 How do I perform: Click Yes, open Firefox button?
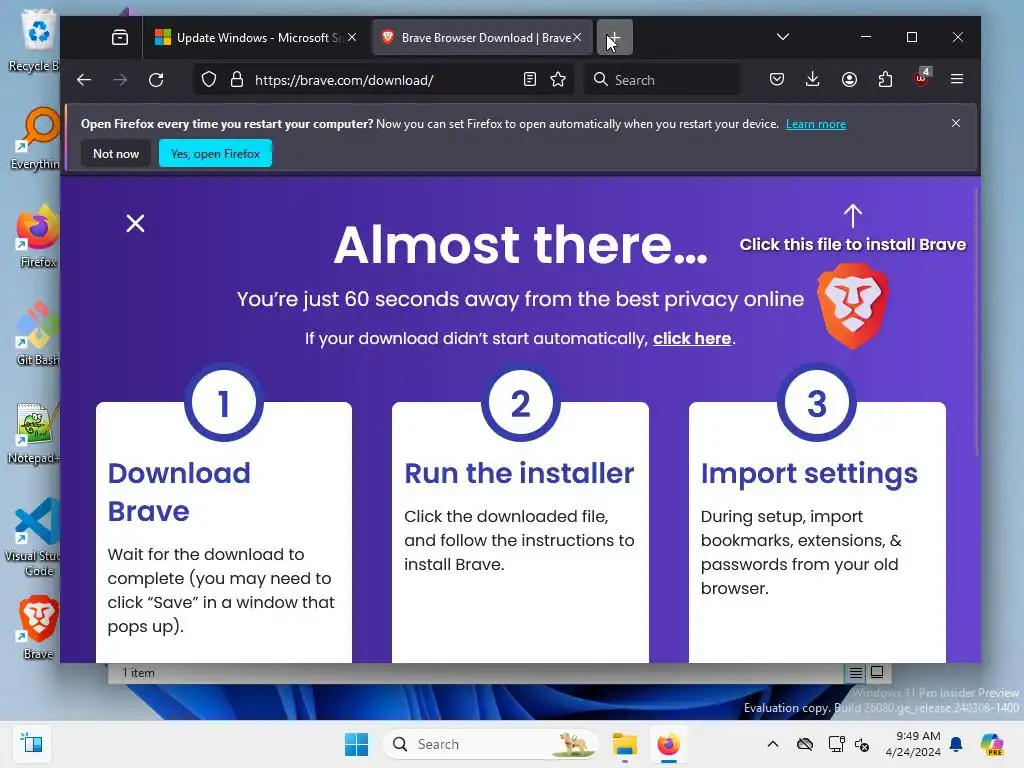point(215,153)
